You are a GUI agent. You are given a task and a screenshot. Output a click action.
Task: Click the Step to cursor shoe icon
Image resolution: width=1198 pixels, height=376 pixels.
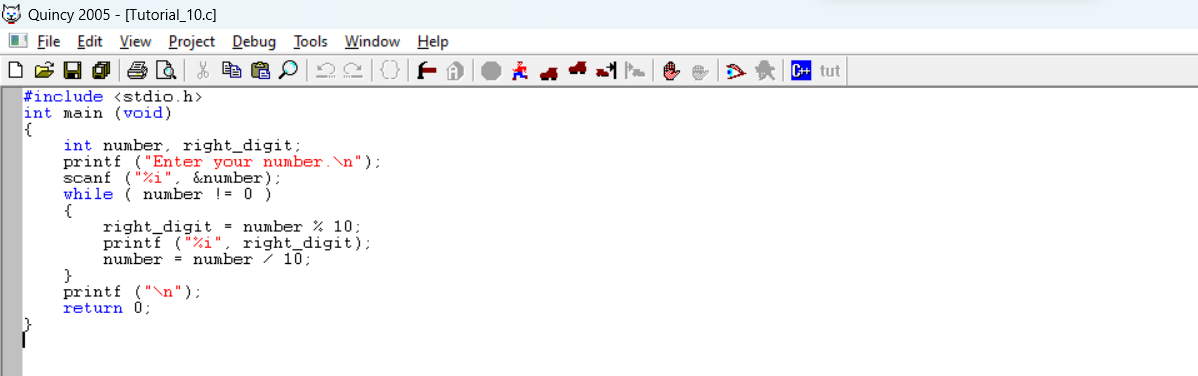click(606, 71)
